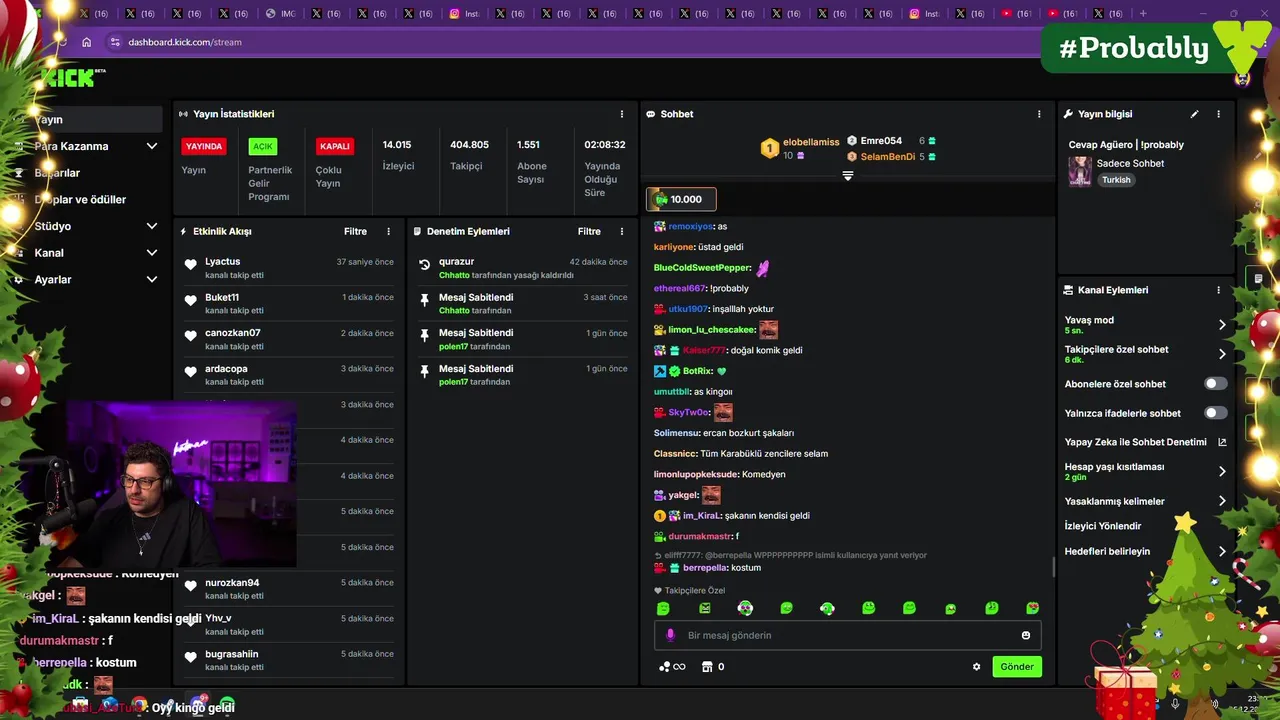Viewport: 1280px width, 720px height.
Task: Open the Sohbet panel three-dot menu
Action: tap(1039, 114)
